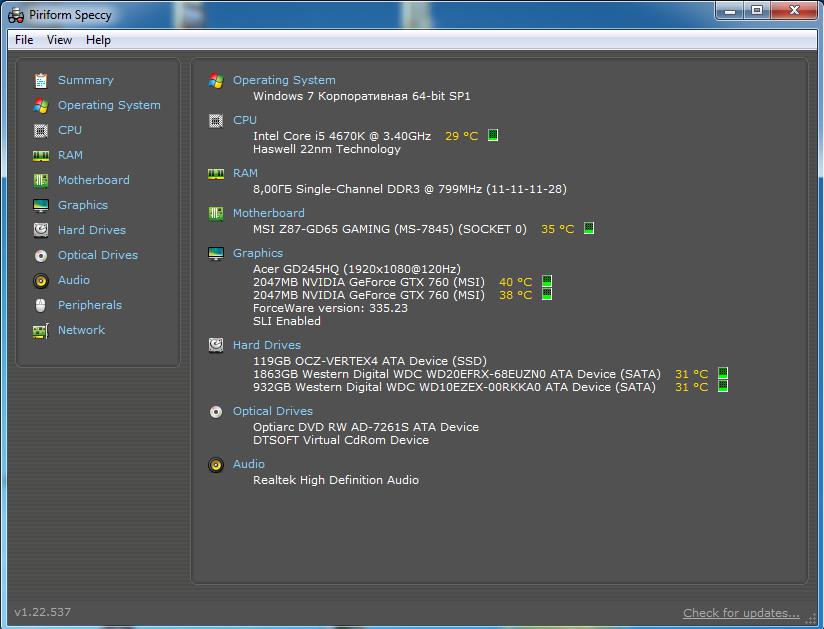The width and height of the screenshot is (824, 629).
Task: Click the Network card icon in sidebar
Action: 40,331
